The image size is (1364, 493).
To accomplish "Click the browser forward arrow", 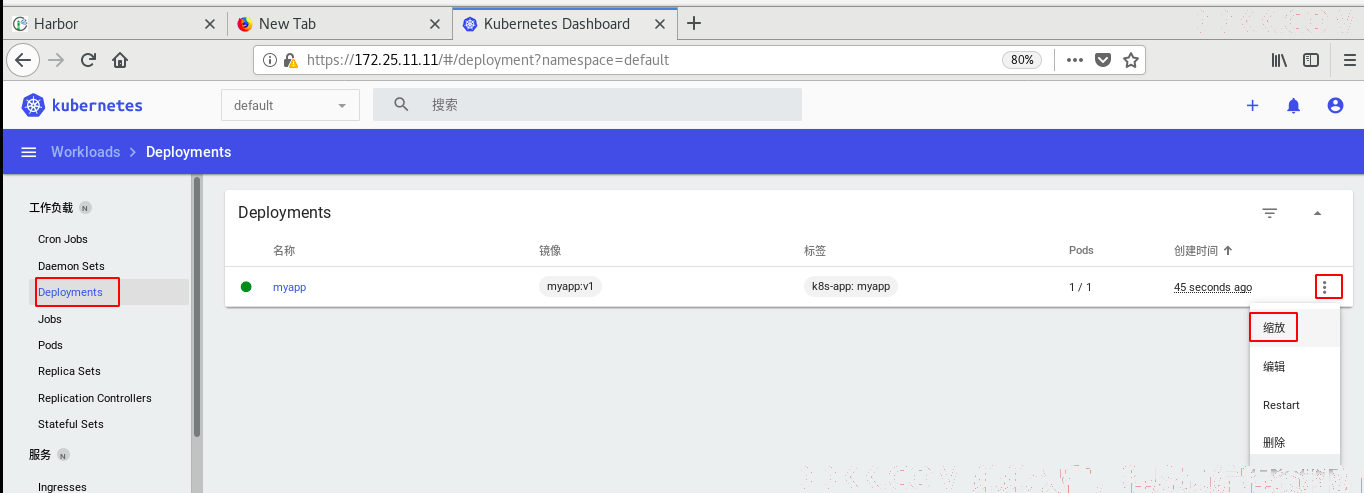I will (x=56, y=60).
